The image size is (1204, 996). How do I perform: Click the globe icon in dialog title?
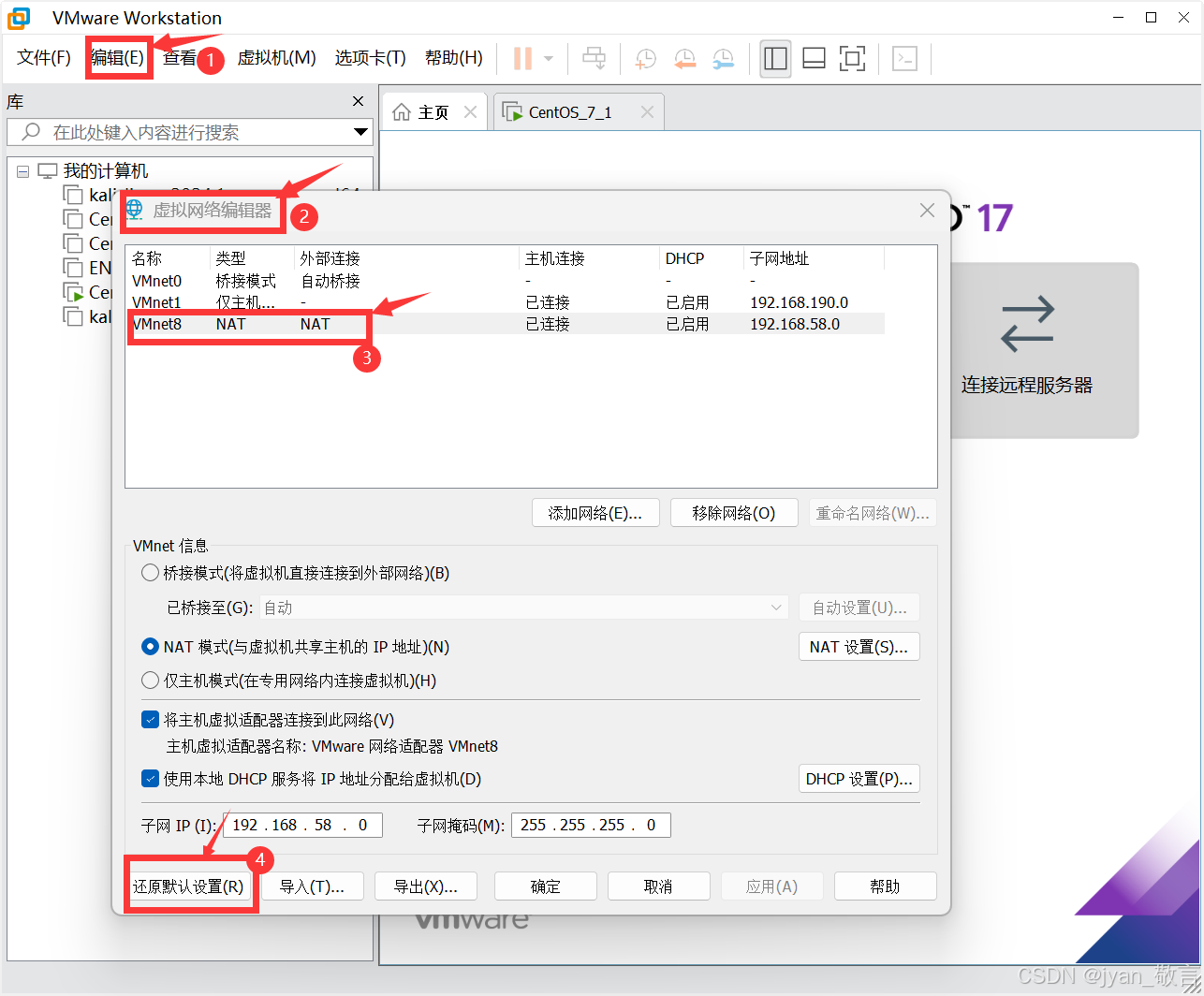pyautogui.click(x=135, y=210)
